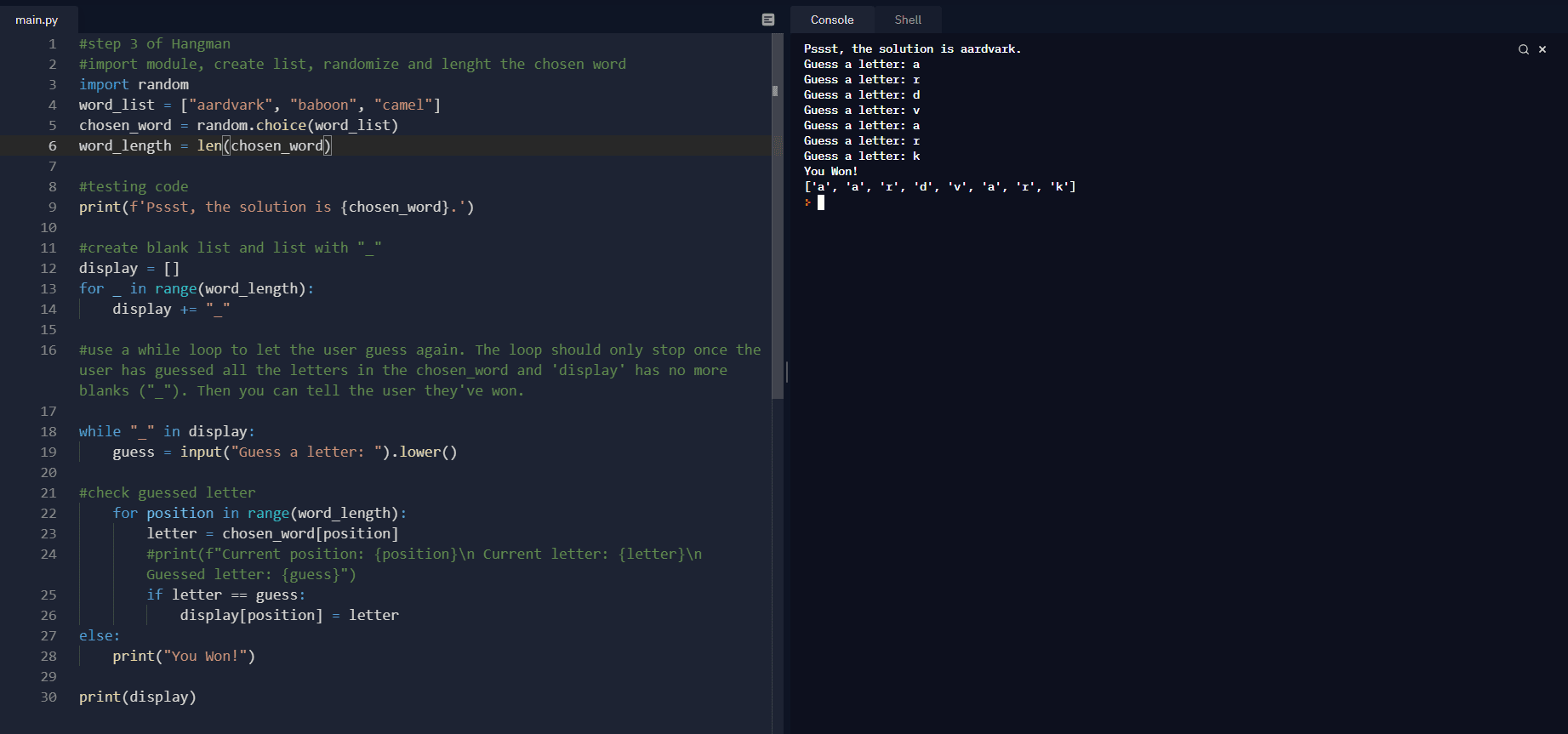Viewport: 1568px width, 734px height.
Task: Click 'random.choice(word_list)' code
Action: pyautogui.click(x=297, y=125)
